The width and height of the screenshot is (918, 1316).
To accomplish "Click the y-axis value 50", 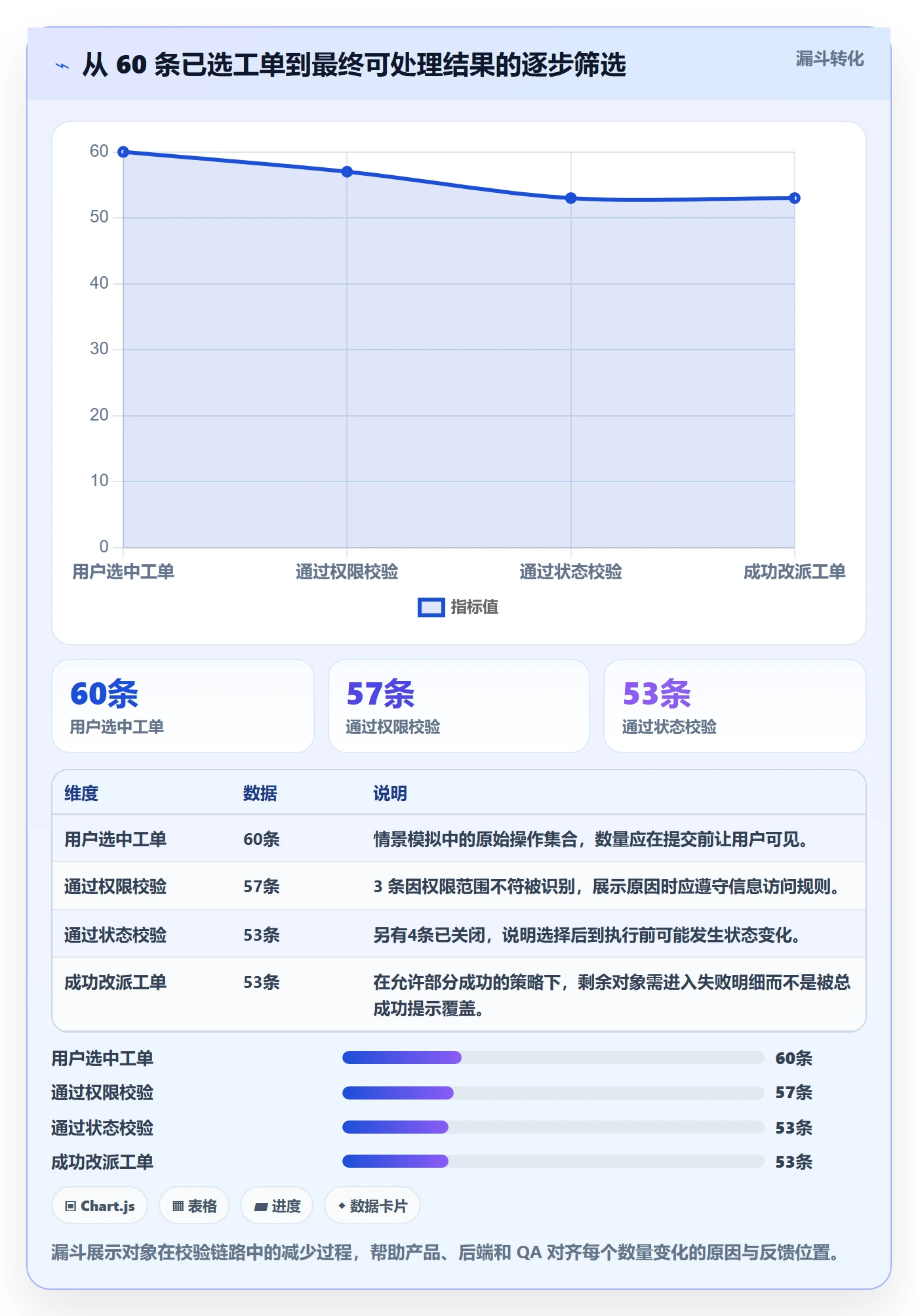I will tap(99, 217).
